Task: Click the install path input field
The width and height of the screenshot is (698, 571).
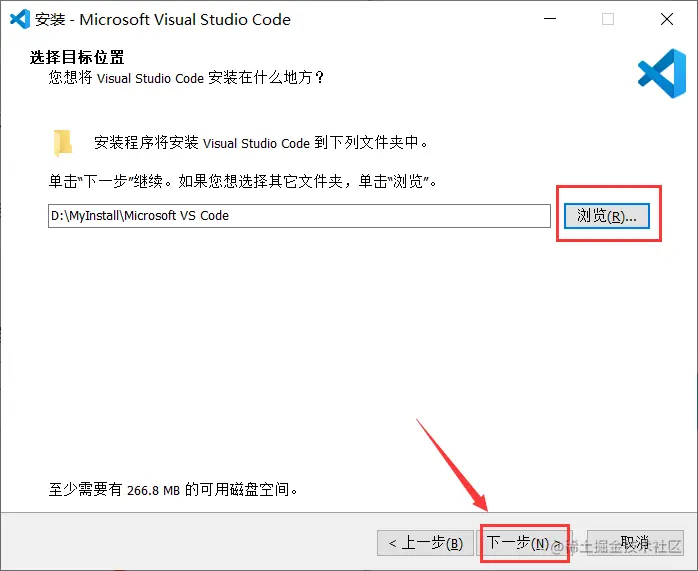Action: click(299, 216)
